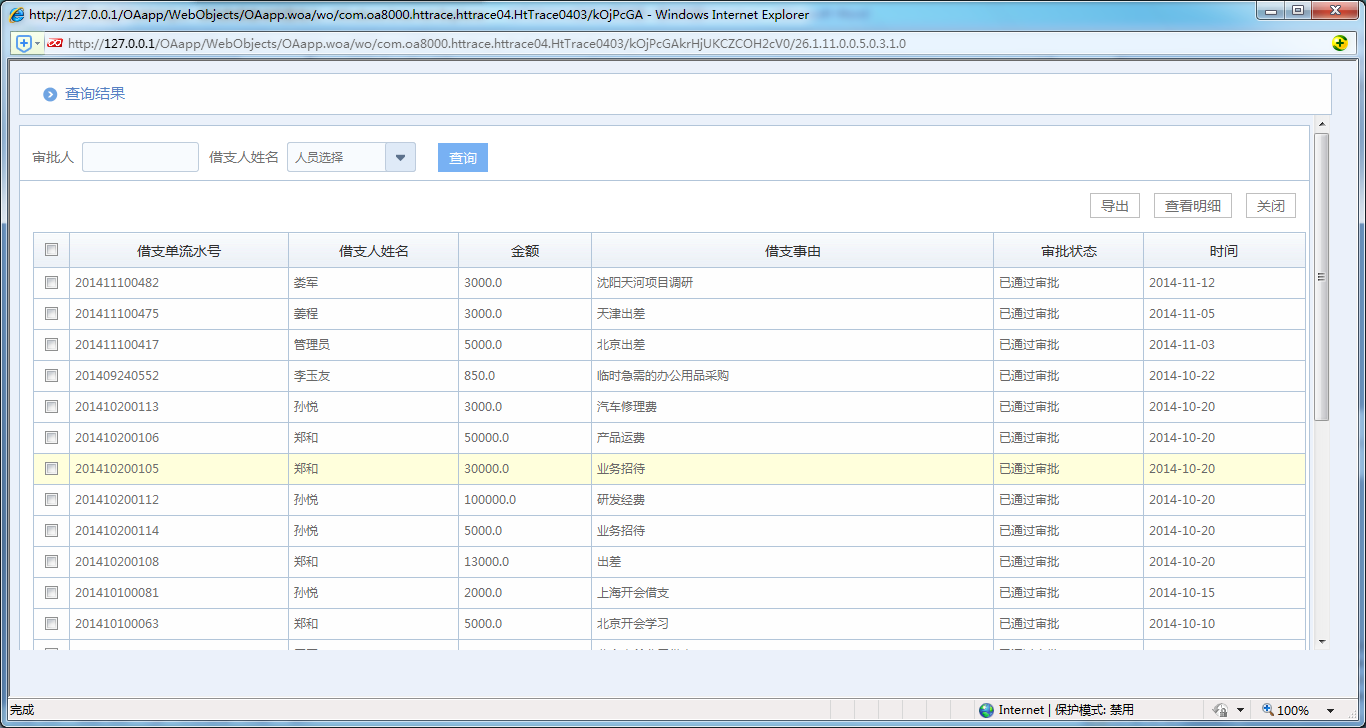Click the 导出 export button
1366x728 pixels.
pyautogui.click(x=1114, y=206)
